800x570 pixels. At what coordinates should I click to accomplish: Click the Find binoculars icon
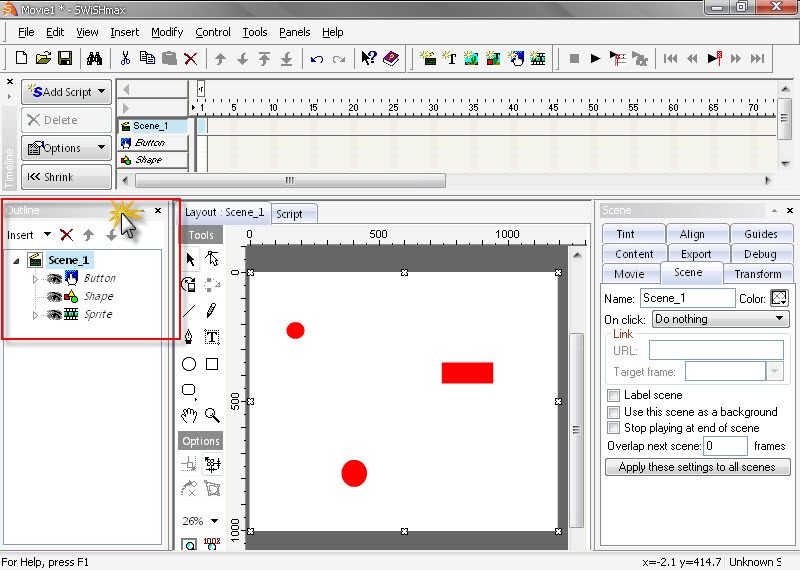pos(94,59)
